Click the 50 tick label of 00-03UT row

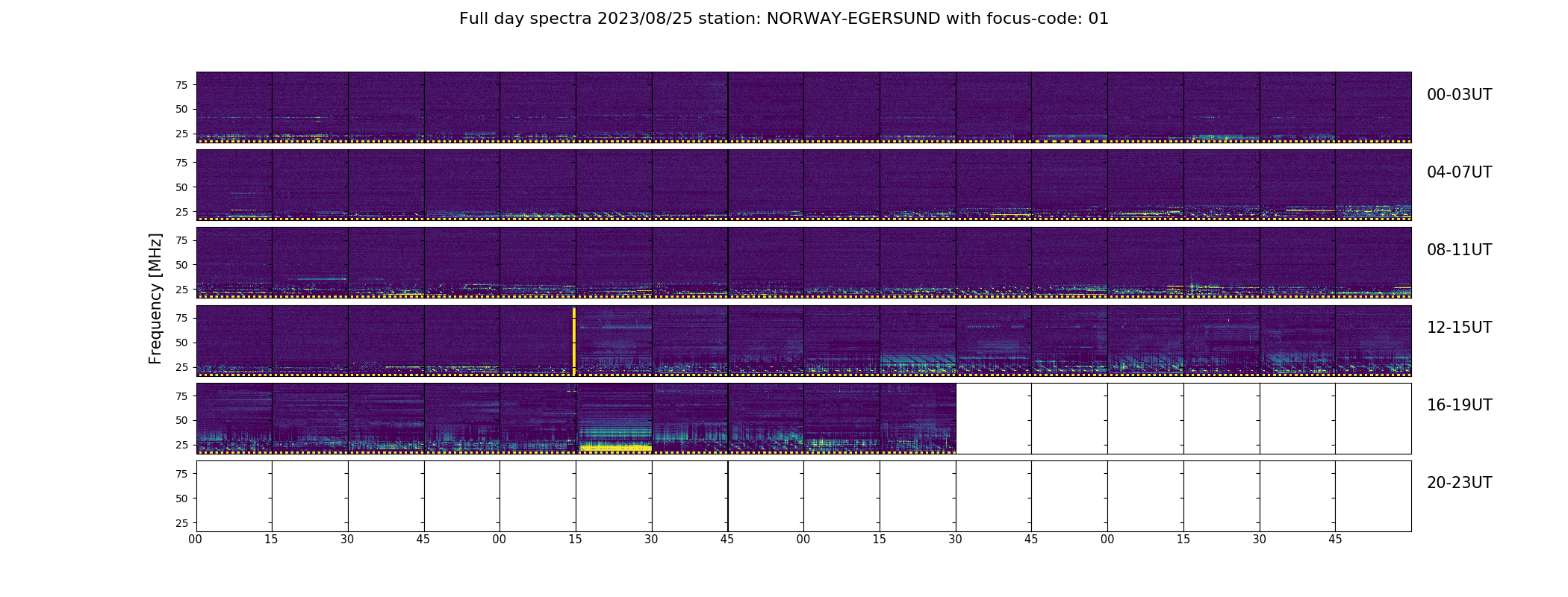point(181,109)
